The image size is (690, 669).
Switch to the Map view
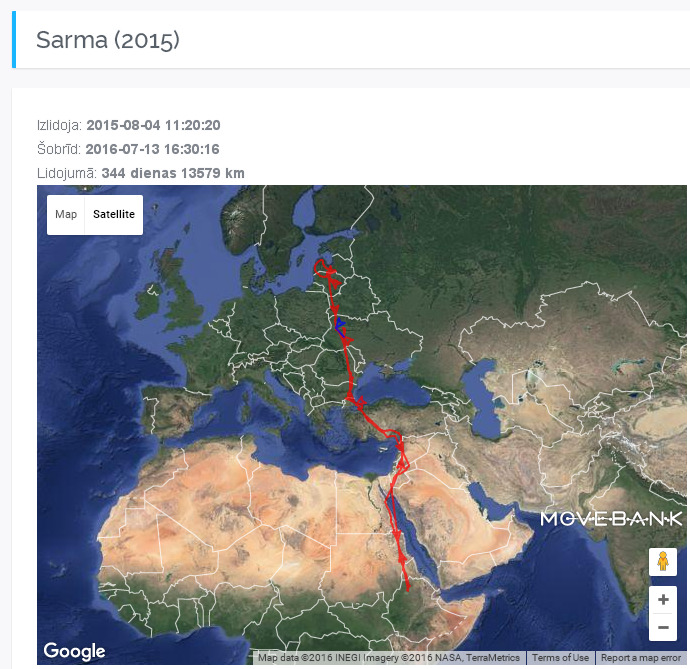point(66,214)
